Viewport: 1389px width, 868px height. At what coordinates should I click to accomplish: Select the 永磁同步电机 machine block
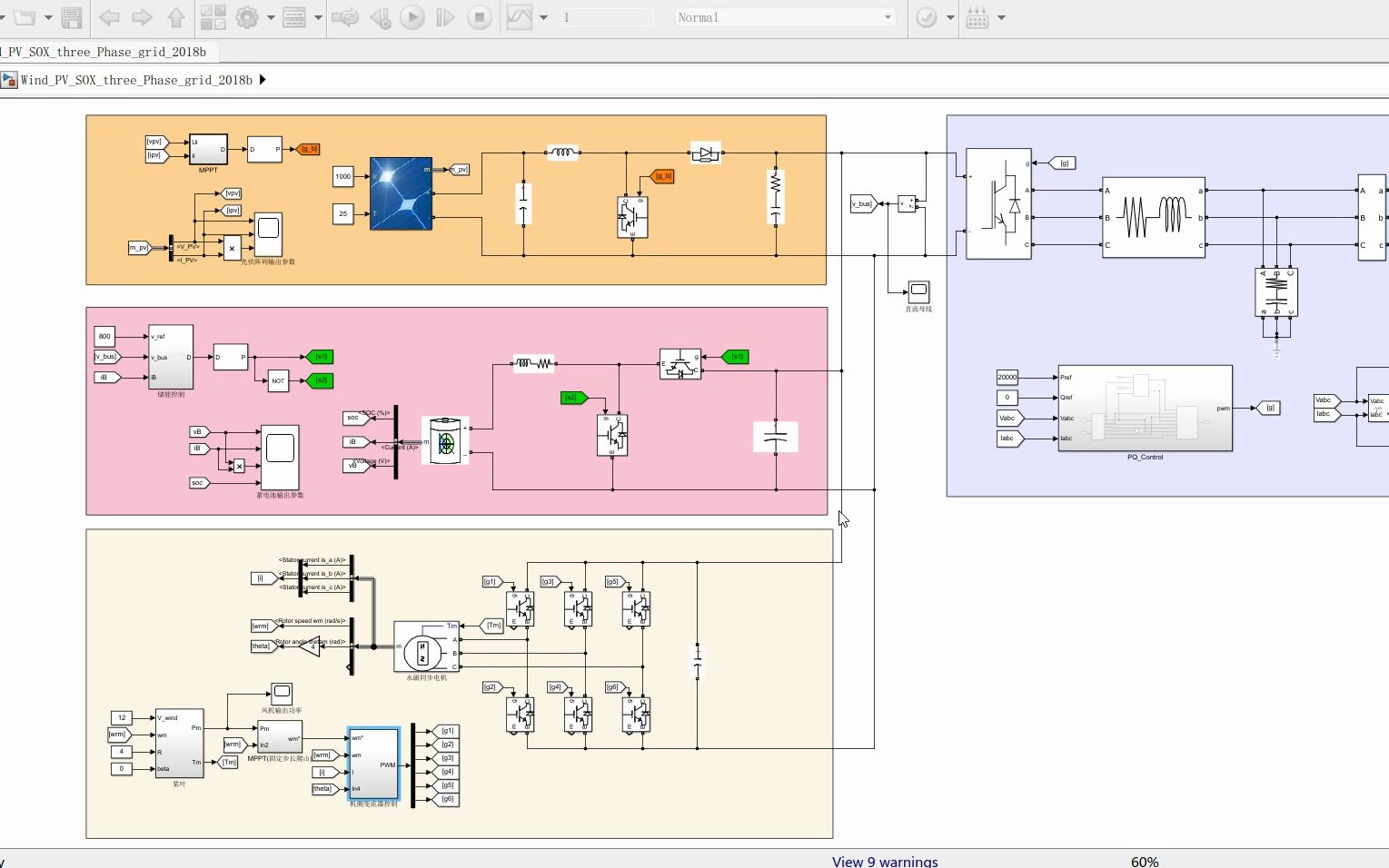point(426,646)
